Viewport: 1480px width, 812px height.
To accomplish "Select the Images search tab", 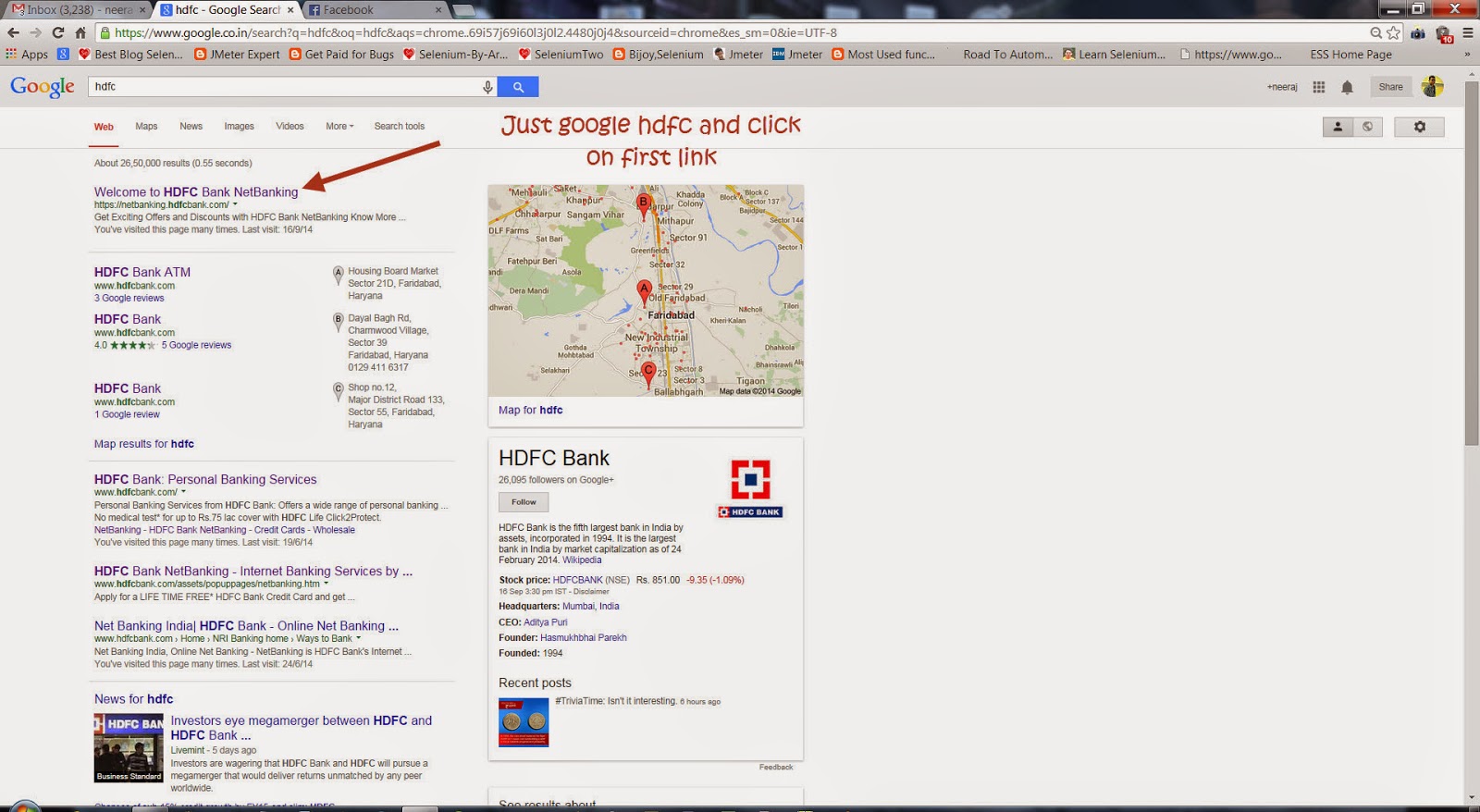I will click(239, 127).
